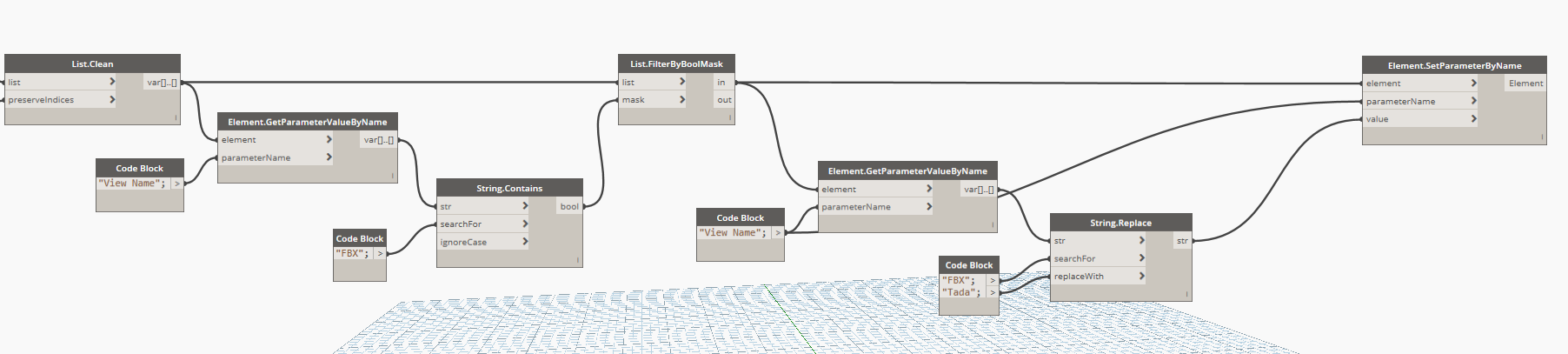Select GetParameterValueByName header feeding String.Replace
The image size is (1568, 354).
click(907, 170)
